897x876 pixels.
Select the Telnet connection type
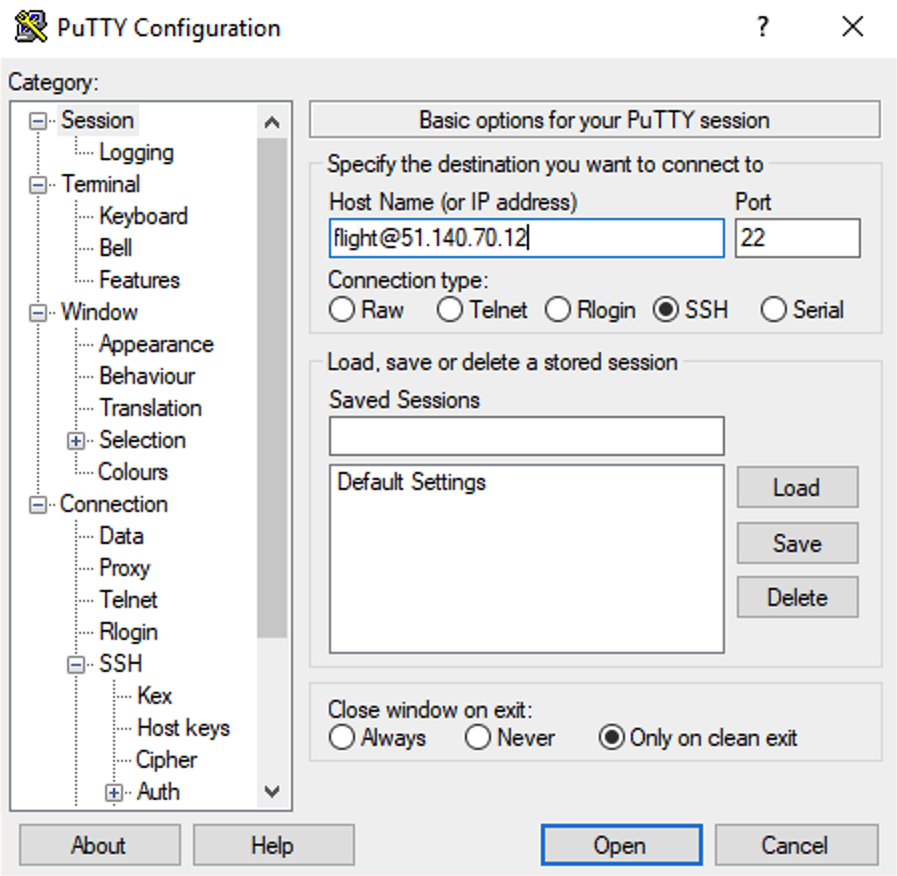(x=450, y=310)
